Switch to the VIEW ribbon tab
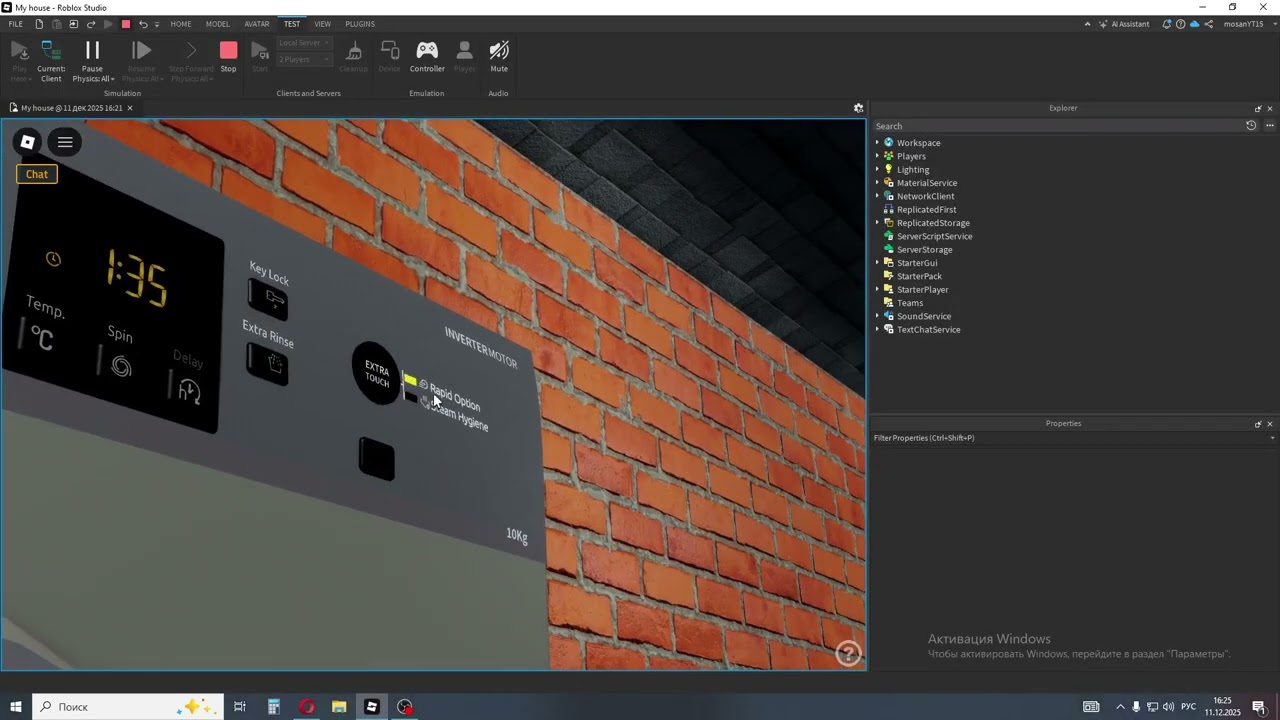Screen dimensions: 1280x720 (322, 24)
